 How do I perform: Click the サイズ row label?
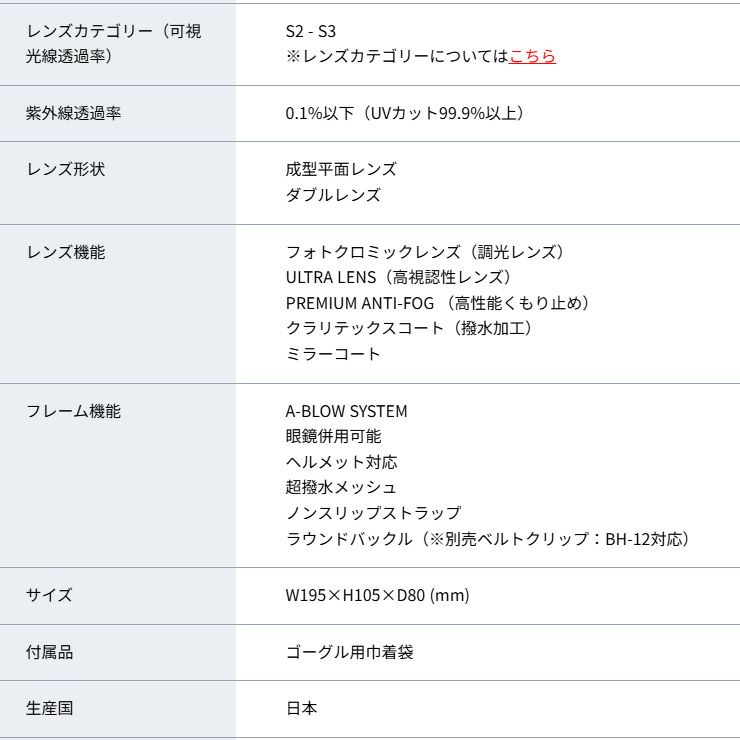[x=49, y=595]
